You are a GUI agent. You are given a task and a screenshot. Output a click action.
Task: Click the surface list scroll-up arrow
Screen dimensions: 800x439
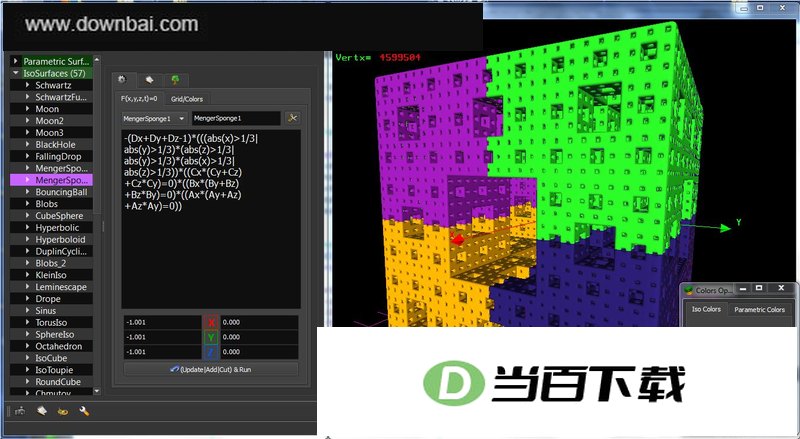pos(97,60)
